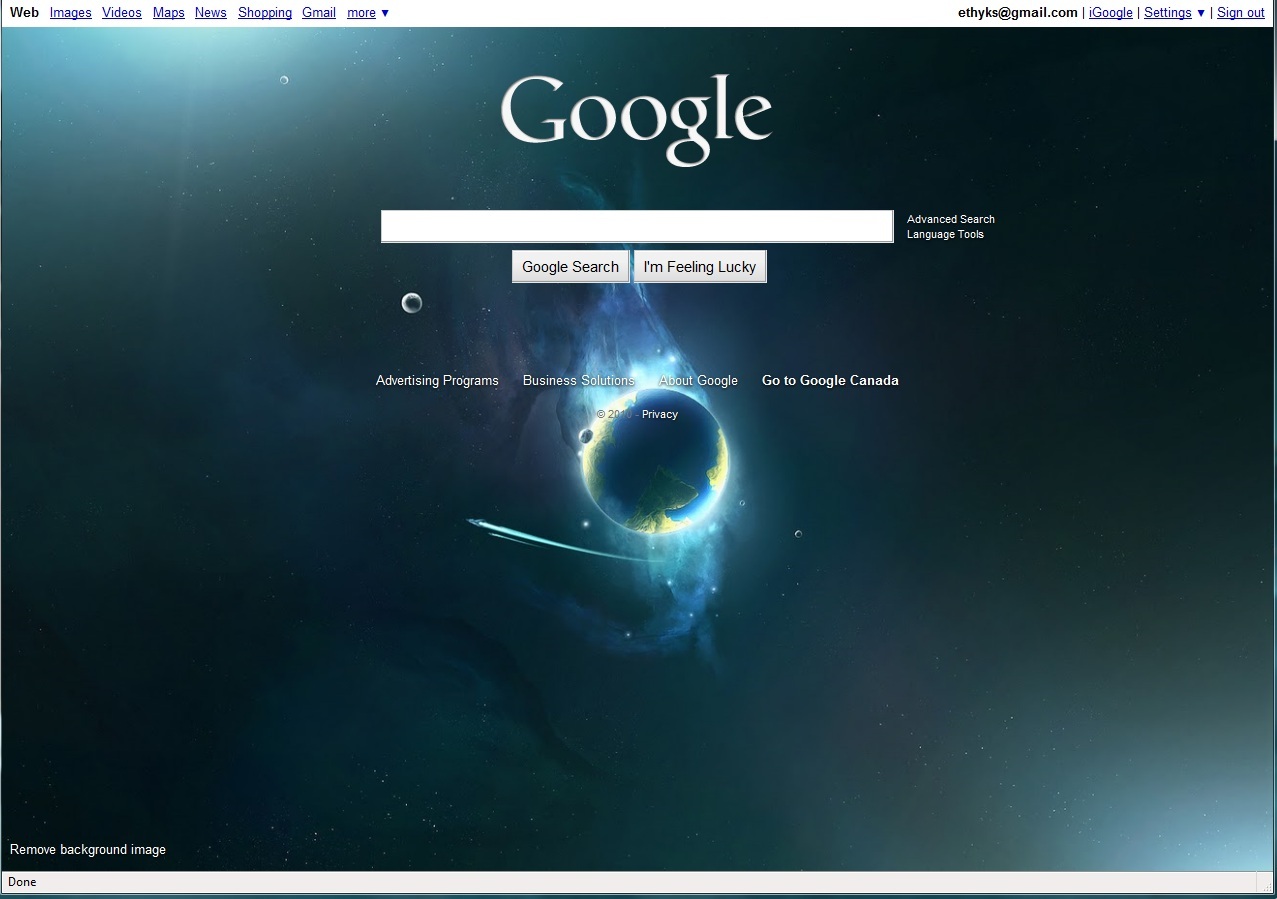Open Advertising Programs link
The image size is (1277, 899).
click(x=437, y=380)
